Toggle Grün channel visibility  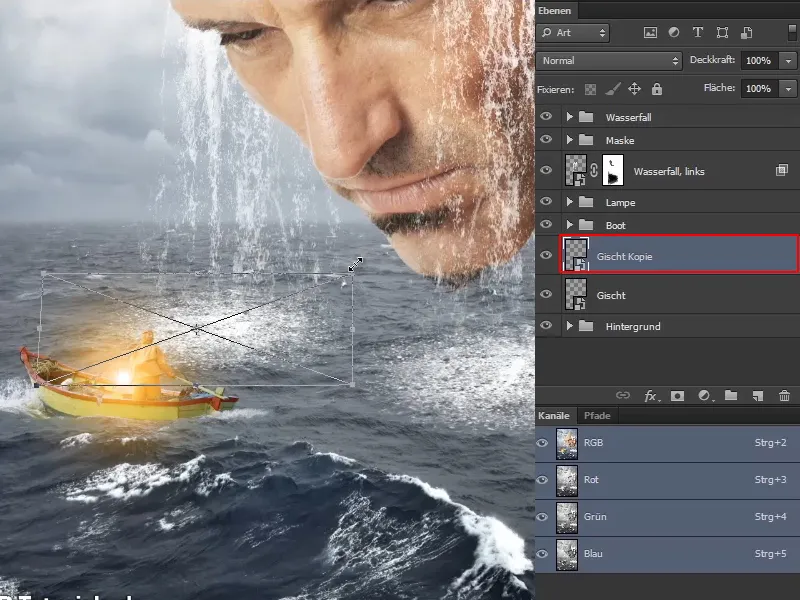pyautogui.click(x=542, y=517)
